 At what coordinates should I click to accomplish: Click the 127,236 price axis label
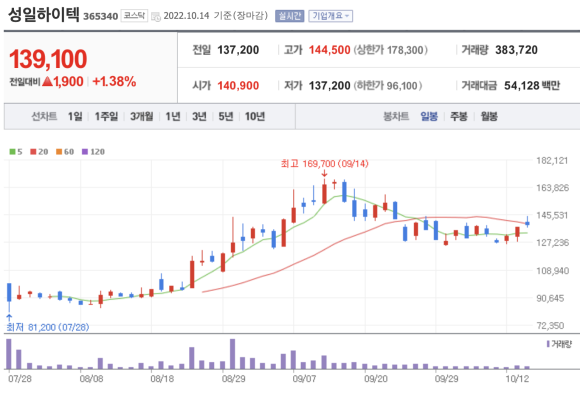(552, 242)
